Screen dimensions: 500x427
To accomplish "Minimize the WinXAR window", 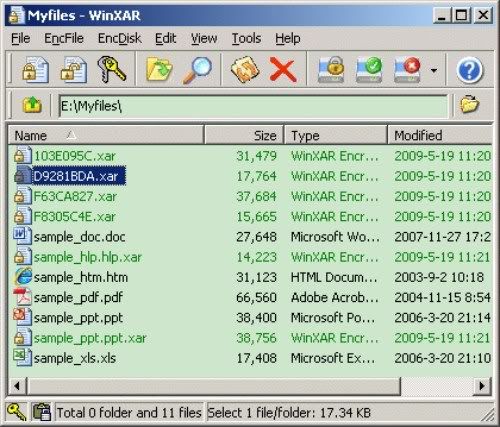I will point(442,15).
